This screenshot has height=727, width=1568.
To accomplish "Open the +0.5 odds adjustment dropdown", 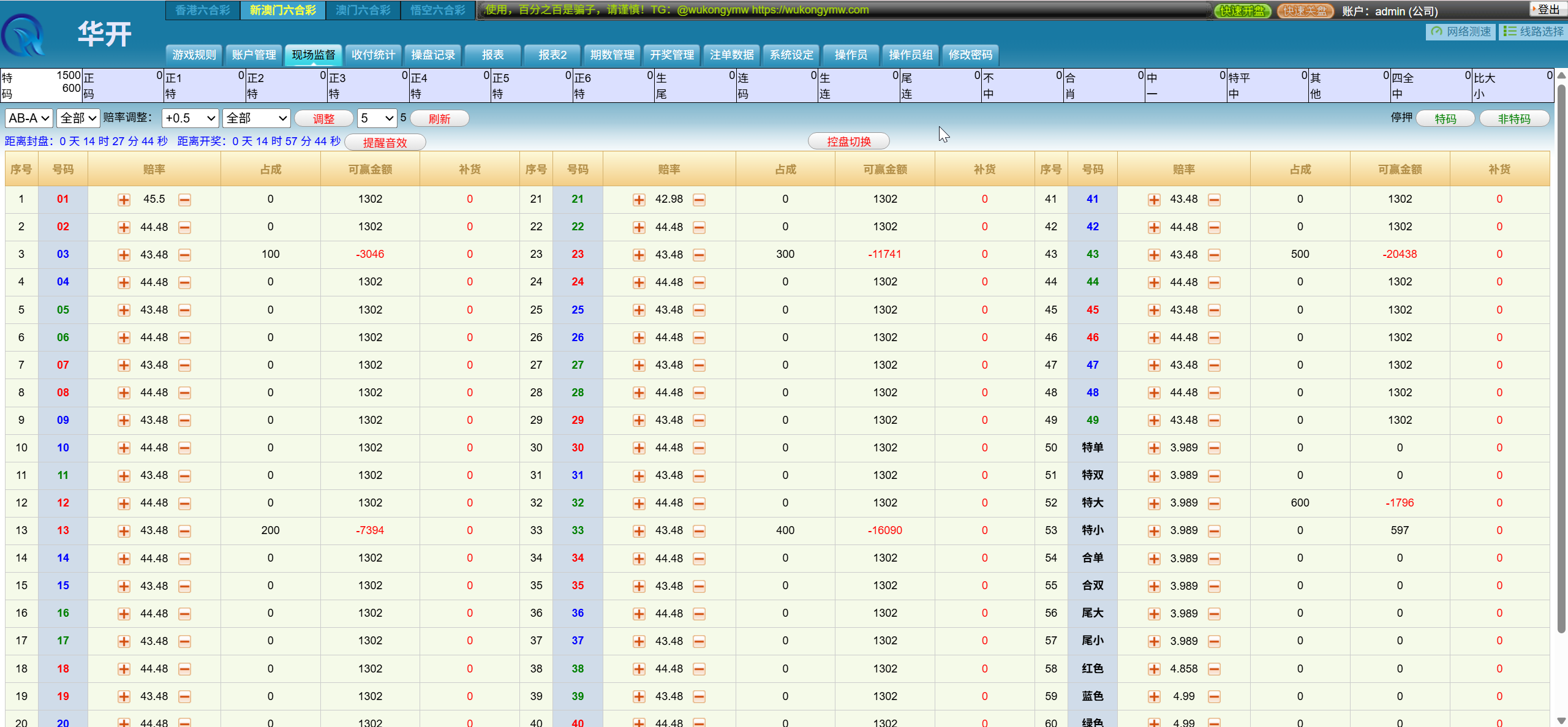I will coord(190,118).
